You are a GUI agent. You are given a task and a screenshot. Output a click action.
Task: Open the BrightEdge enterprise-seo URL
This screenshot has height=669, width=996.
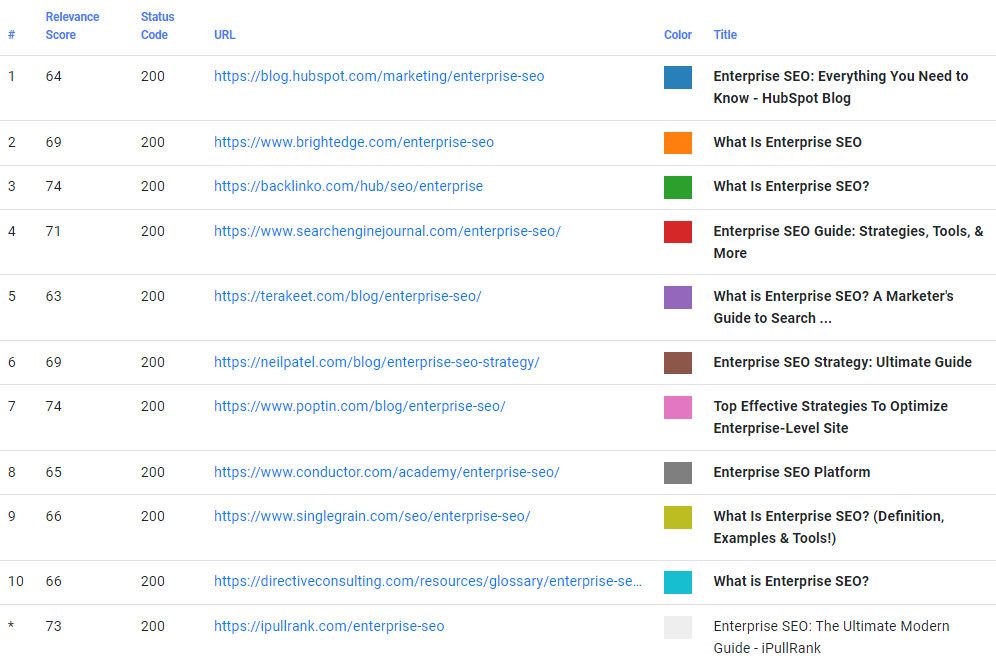(x=353, y=142)
